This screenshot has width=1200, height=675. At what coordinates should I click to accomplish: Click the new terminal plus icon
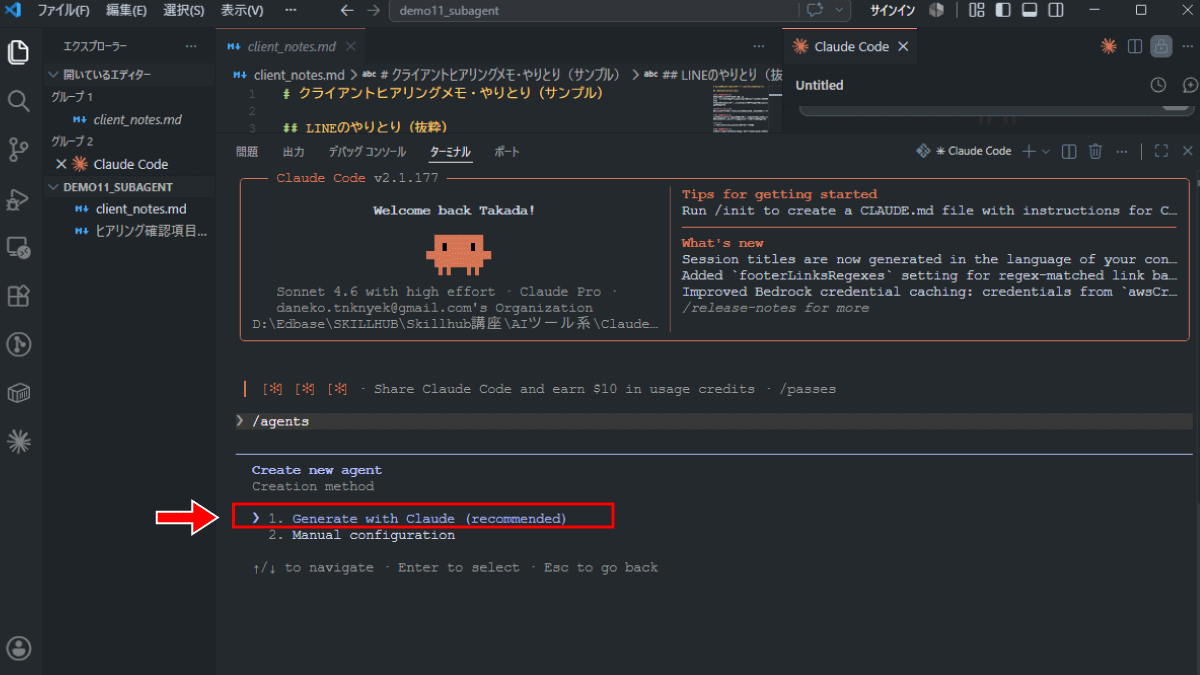tap(1030, 151)
